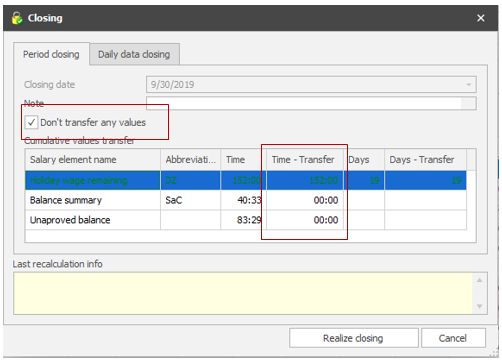This screenshot has height=361, width=502.
Task: Click the Time column header
Action: tap(243, 160)
